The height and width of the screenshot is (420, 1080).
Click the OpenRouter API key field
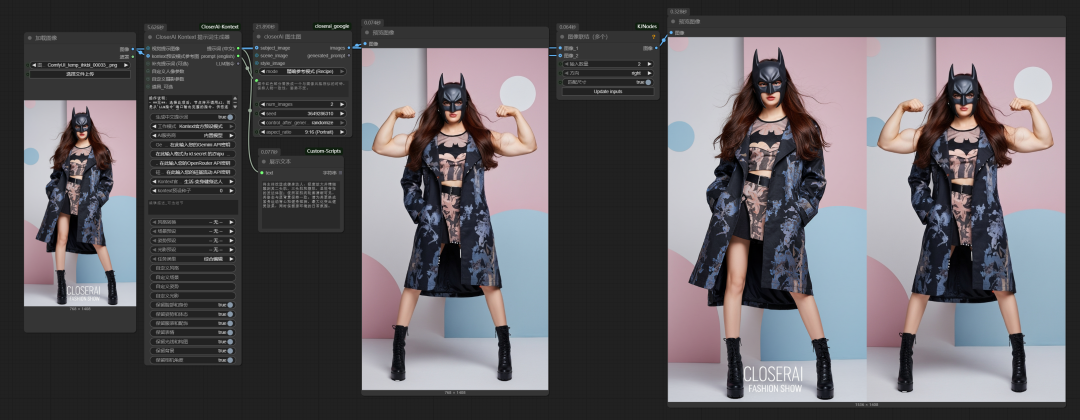[193, 163]
